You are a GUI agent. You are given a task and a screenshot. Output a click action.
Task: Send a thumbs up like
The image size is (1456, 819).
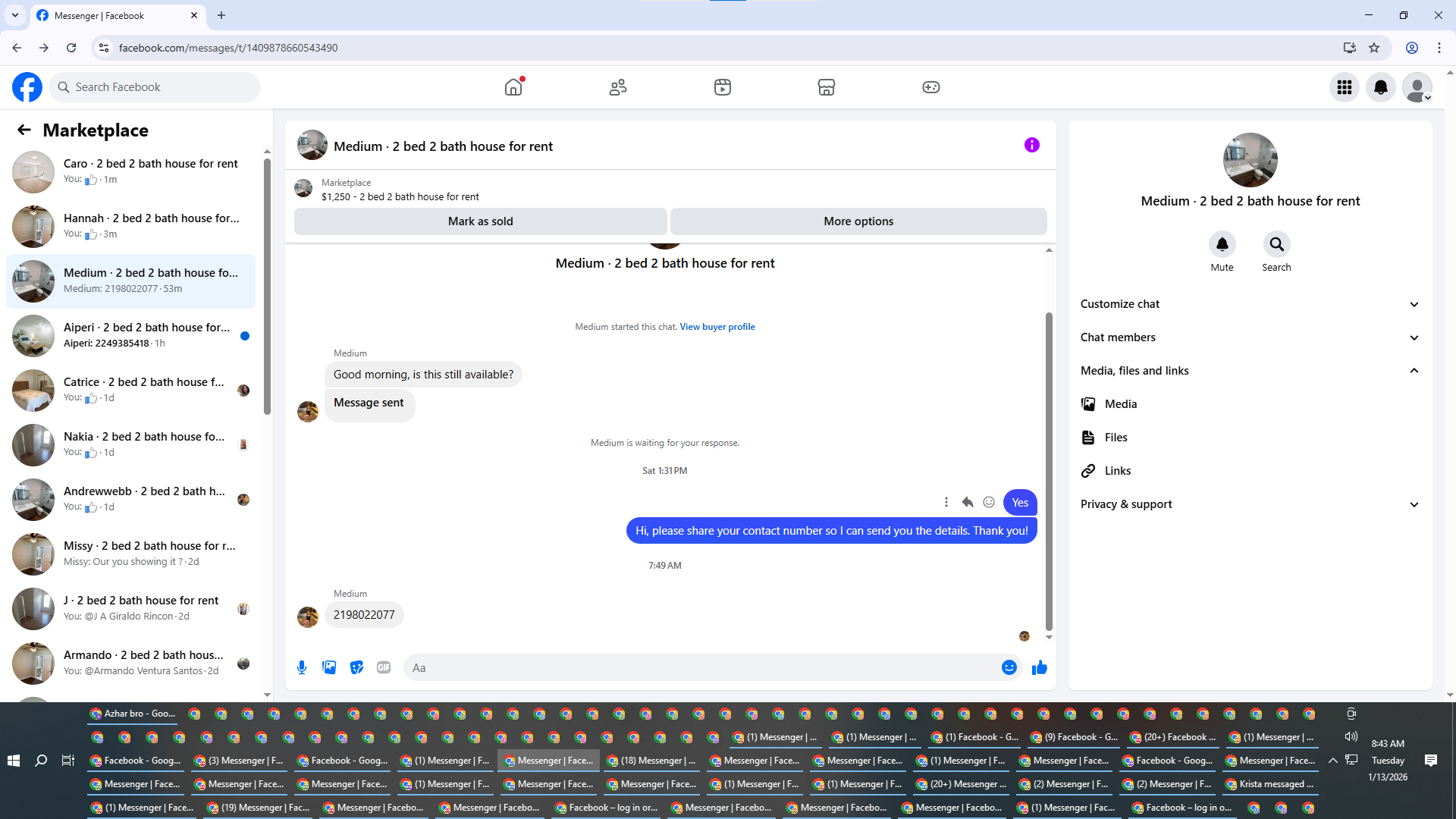1039,667
